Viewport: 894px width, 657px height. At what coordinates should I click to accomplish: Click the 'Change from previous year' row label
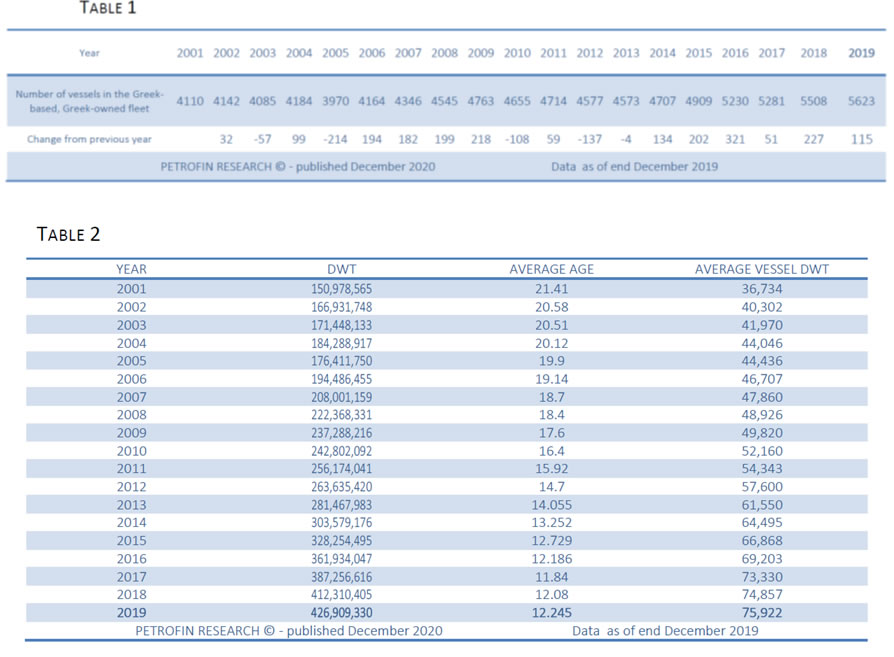coord(90,139)
